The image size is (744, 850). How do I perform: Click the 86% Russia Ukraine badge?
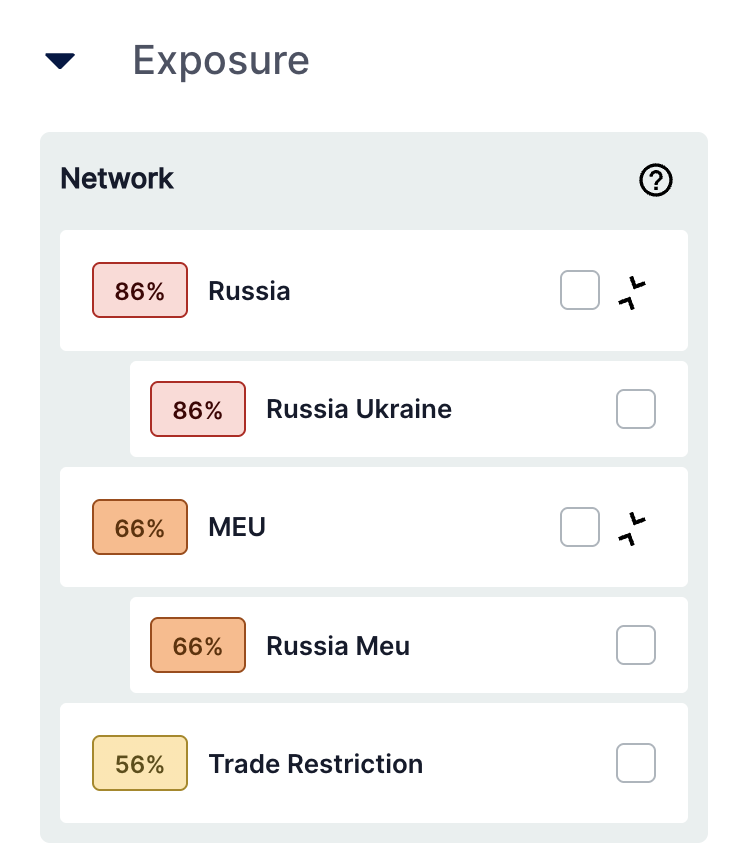[198, 409]
